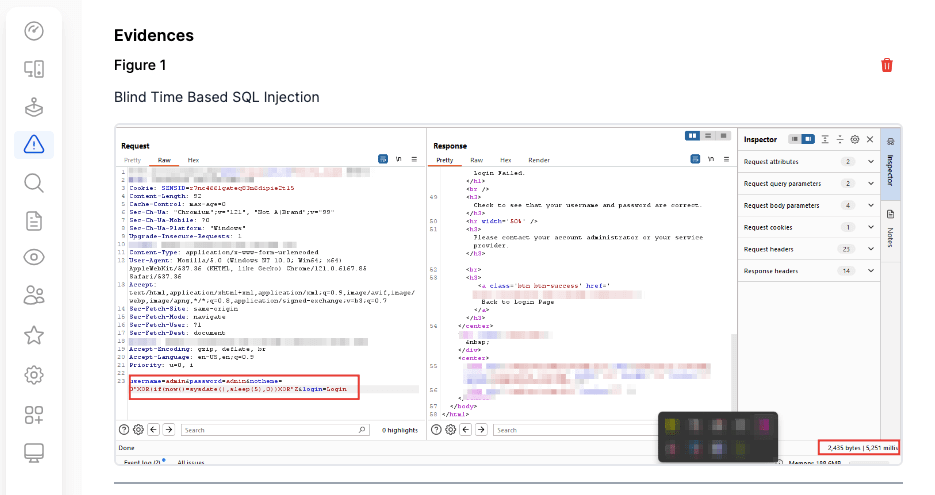The width and height of the screenshot is (935, 495).
Task: Toggle the newline \n display in Response pane
Action: tap(711, 159)
